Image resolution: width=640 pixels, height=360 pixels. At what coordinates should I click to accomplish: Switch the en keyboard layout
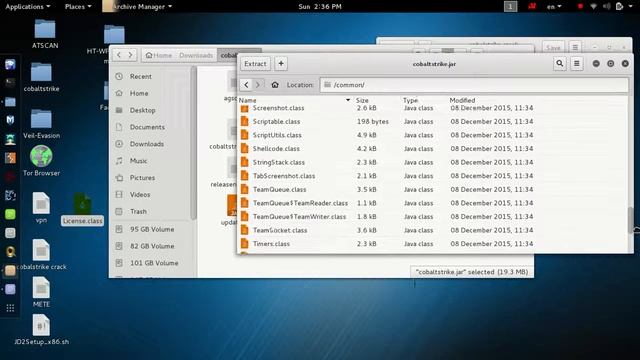pos(554,7)
